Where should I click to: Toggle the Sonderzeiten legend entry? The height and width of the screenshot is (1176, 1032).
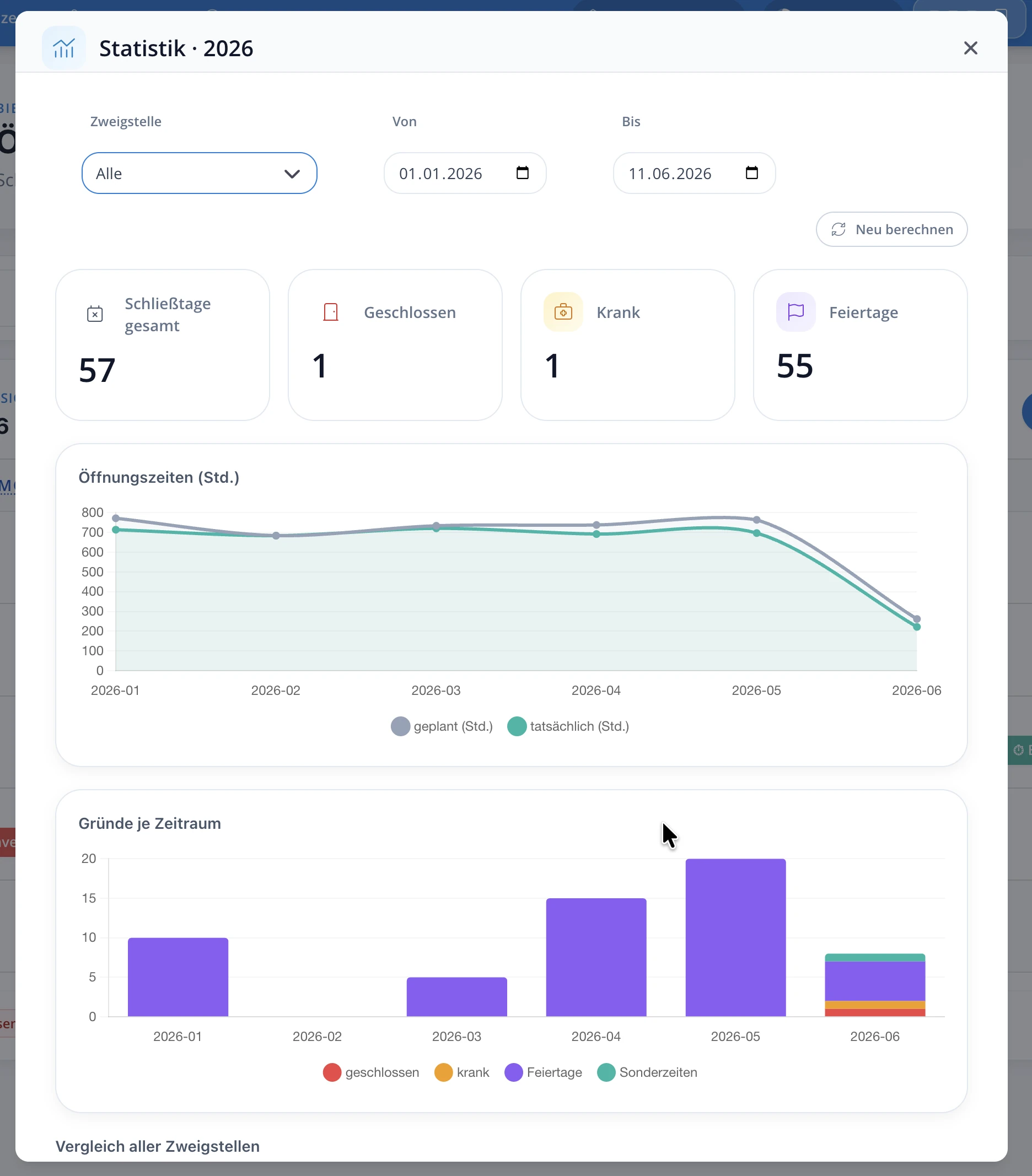[648, 1072]
